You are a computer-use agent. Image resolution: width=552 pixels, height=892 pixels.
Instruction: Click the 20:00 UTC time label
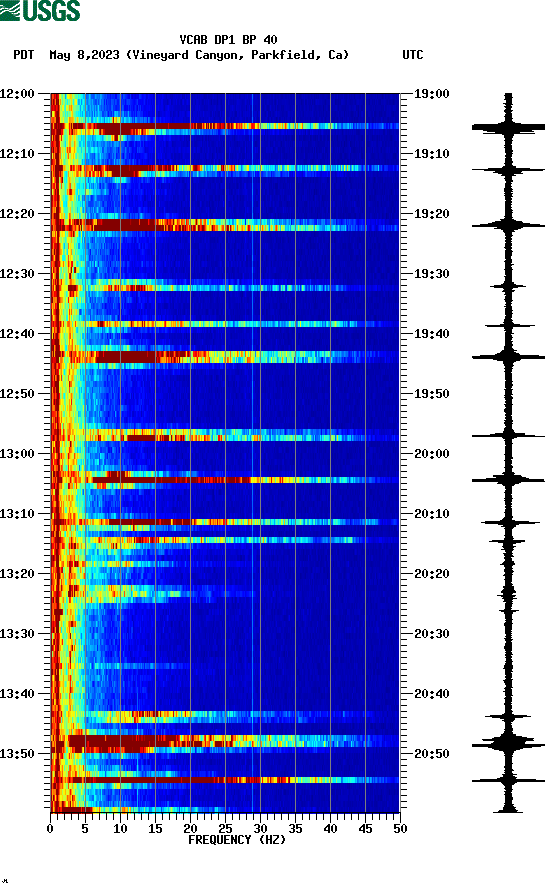pos(431,454)
